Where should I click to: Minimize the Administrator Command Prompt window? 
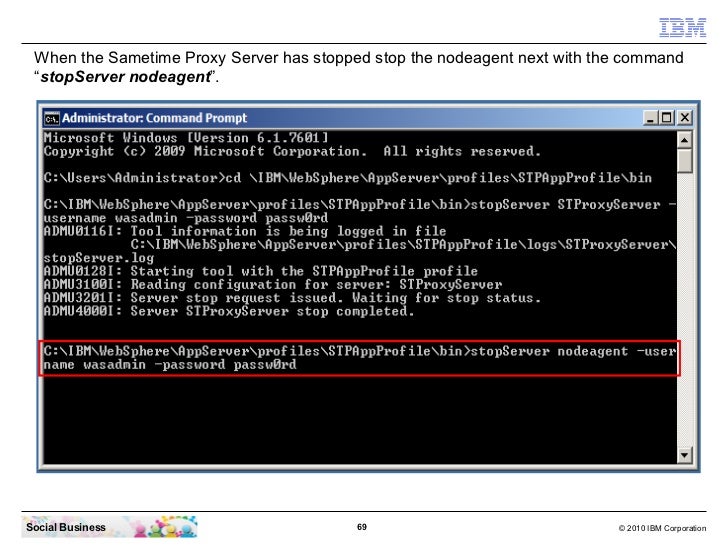click(x=650, y=118)
